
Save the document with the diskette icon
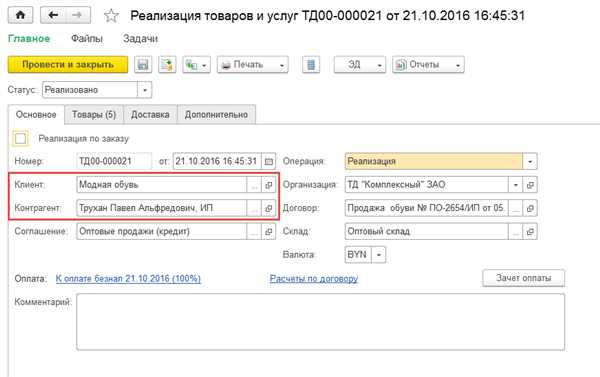(x=143, y=65)
